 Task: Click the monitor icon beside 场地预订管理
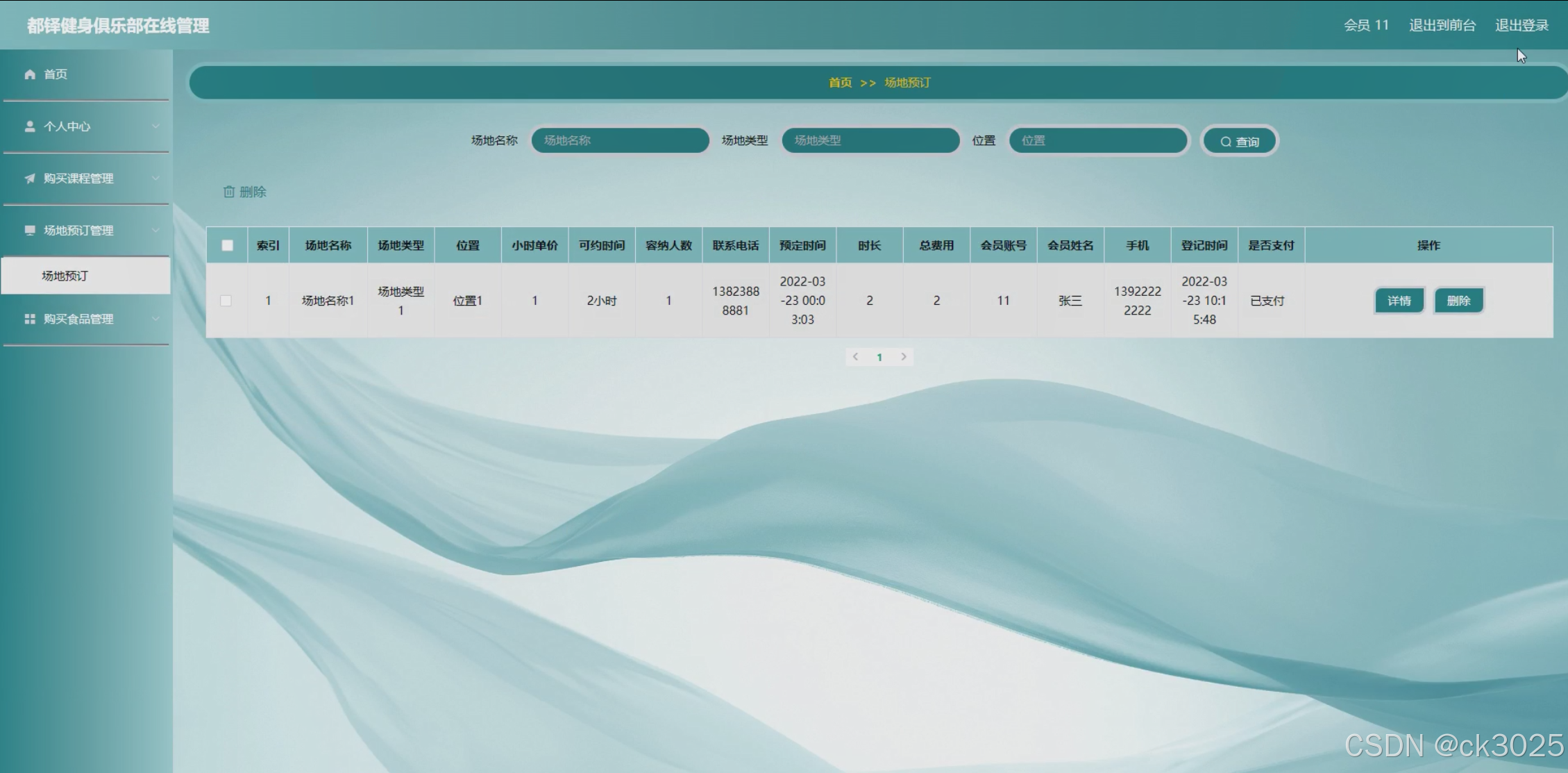click(x=30, y=231)
